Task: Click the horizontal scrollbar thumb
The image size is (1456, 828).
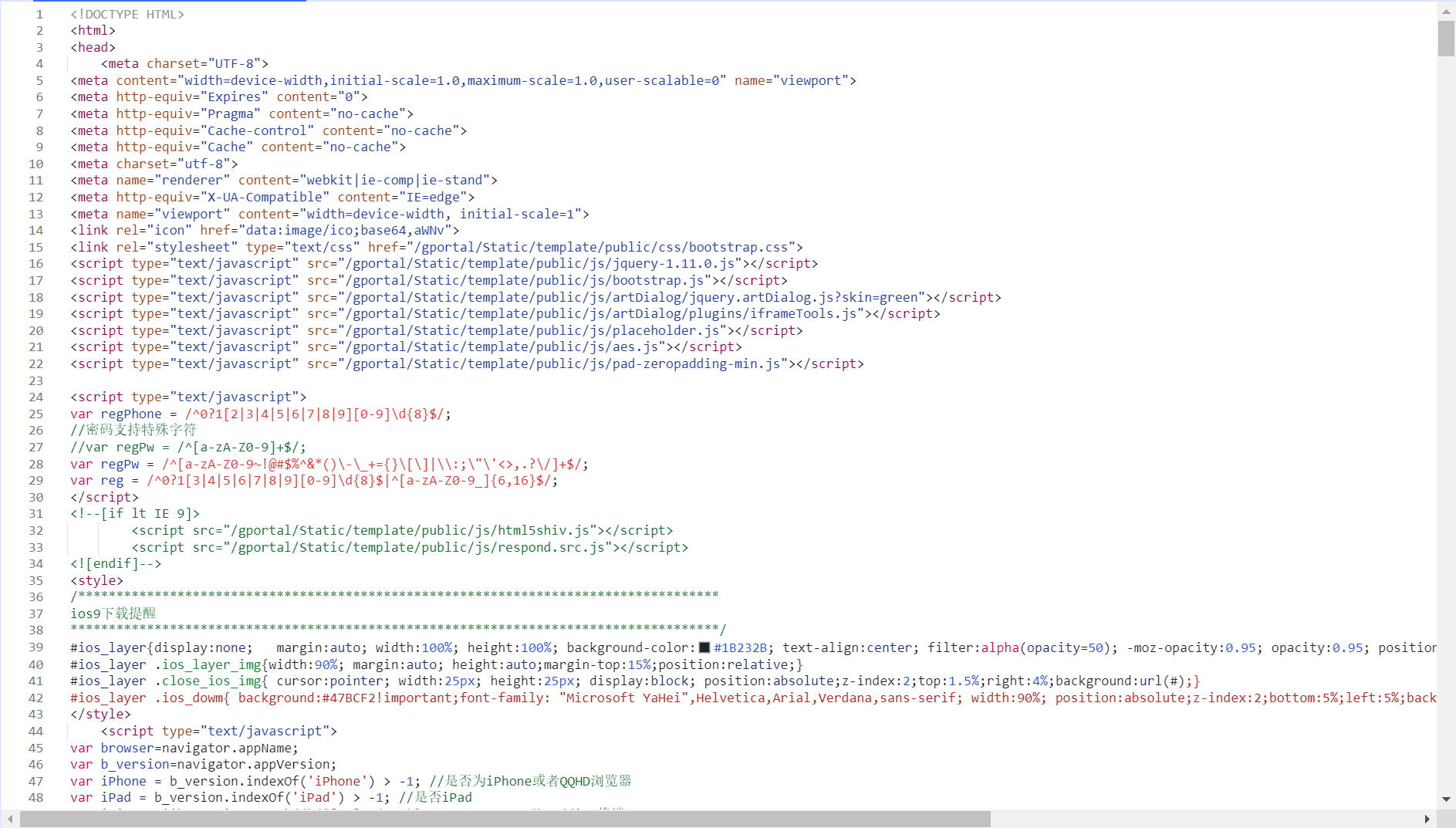Action: (x=505, y=819)
